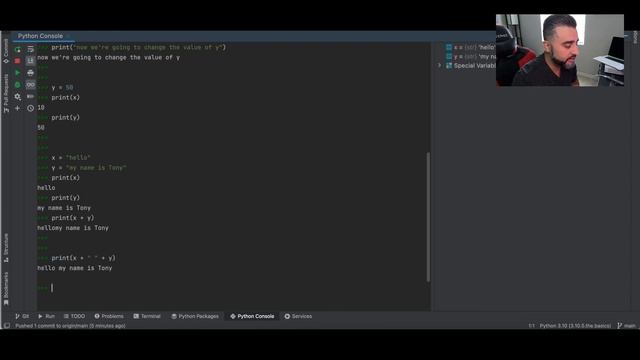Image resolution: width=640 pixels, height=360 pixels.
Task: Open Browse Console History clock icon
Action: [x=31, y=108]
